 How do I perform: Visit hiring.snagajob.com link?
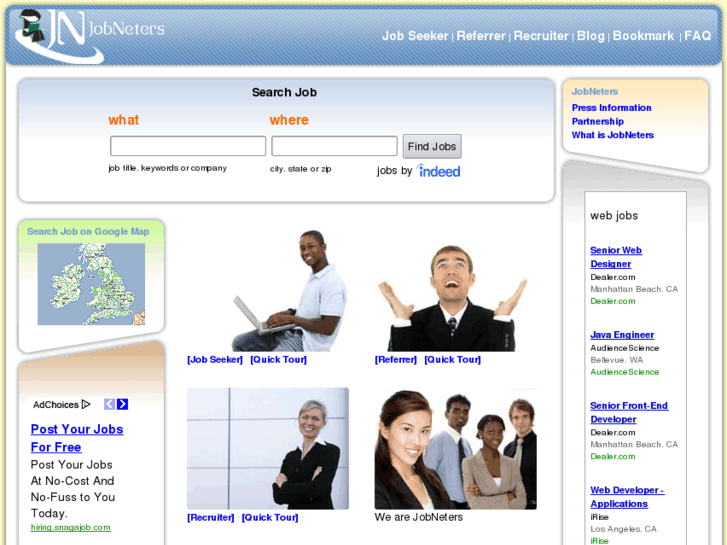click(x=70, y=527)
